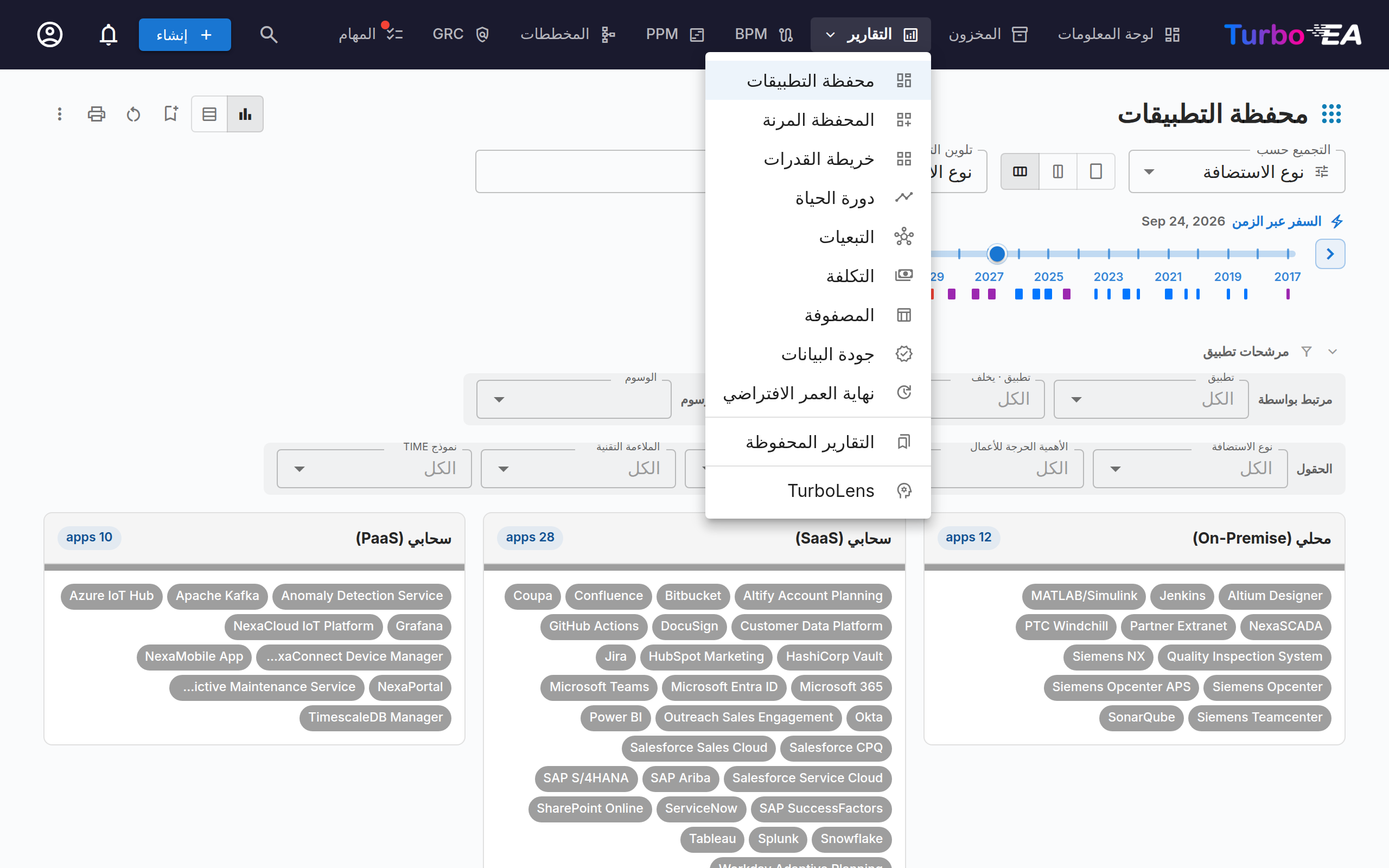This screenshot has height=868, width=1389.
Task: Click the print report icon
Action: tap(97, 114)
